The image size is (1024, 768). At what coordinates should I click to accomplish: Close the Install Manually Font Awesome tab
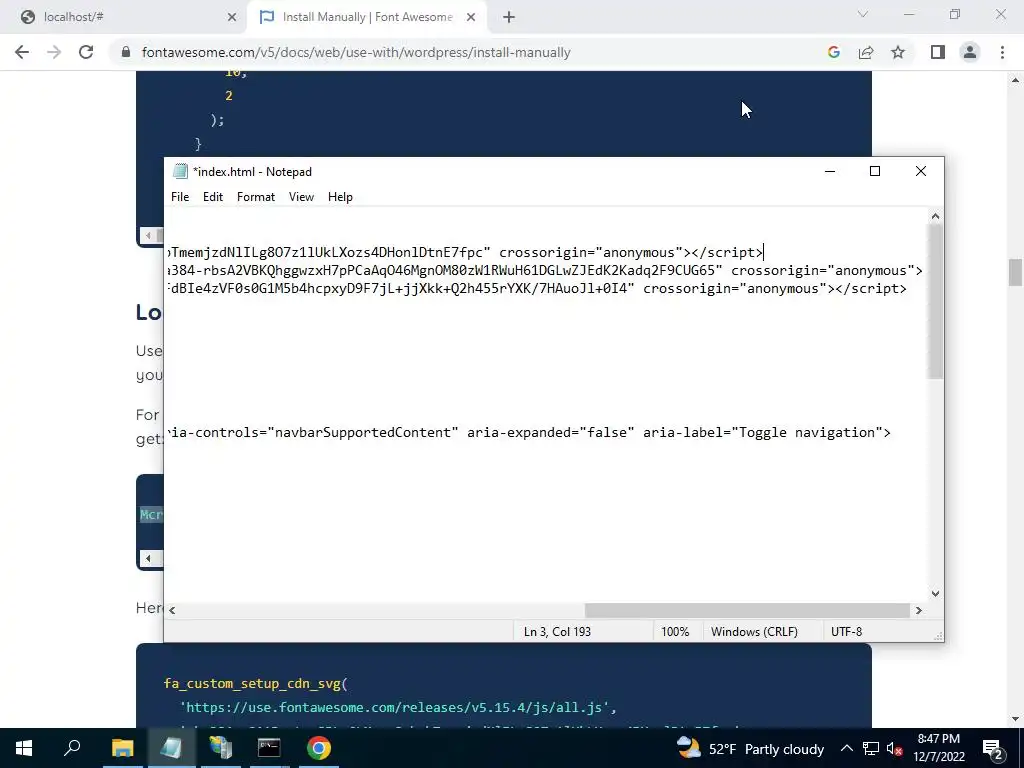[x=471, y=17]
